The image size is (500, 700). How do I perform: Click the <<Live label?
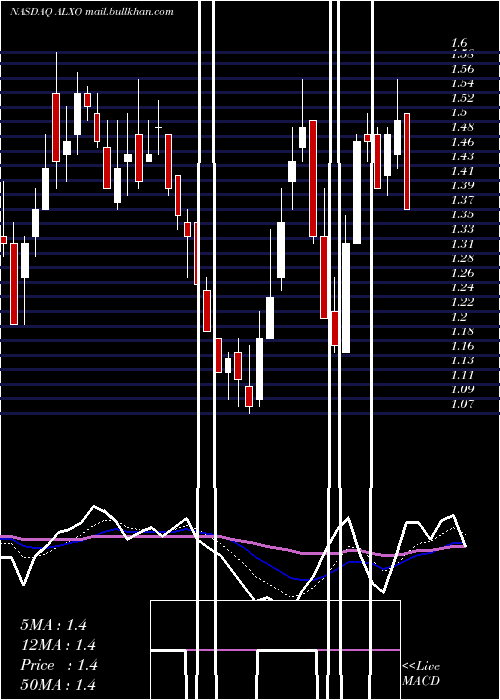421,667
